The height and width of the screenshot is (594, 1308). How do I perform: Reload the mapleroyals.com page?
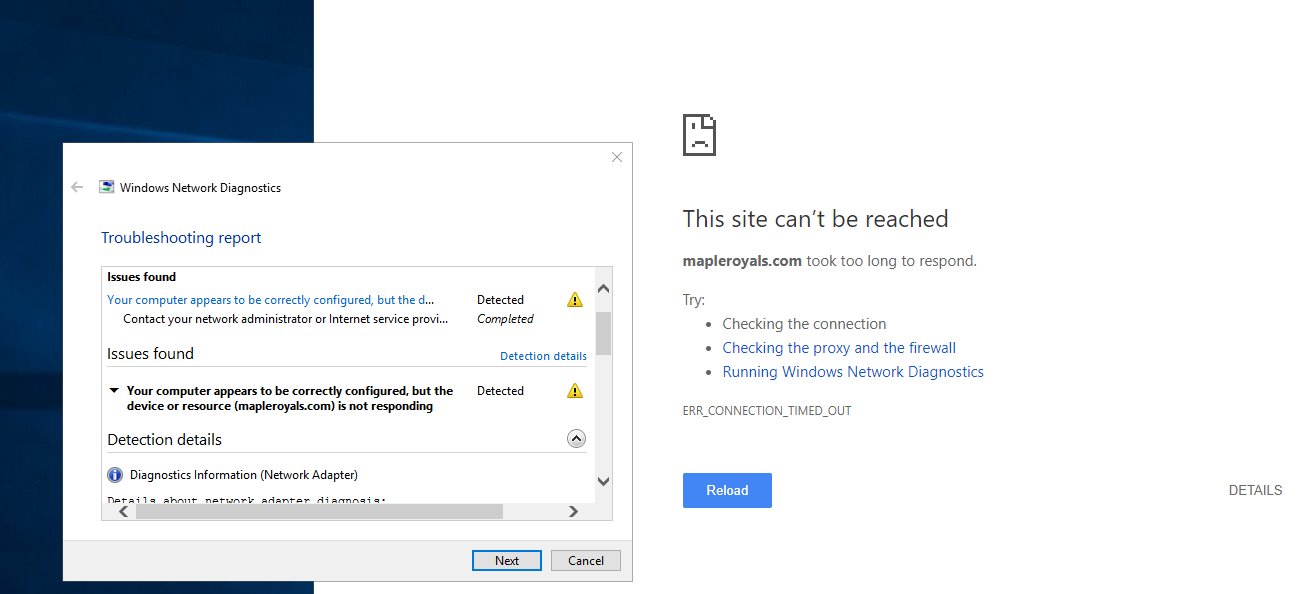coord(727,490)
